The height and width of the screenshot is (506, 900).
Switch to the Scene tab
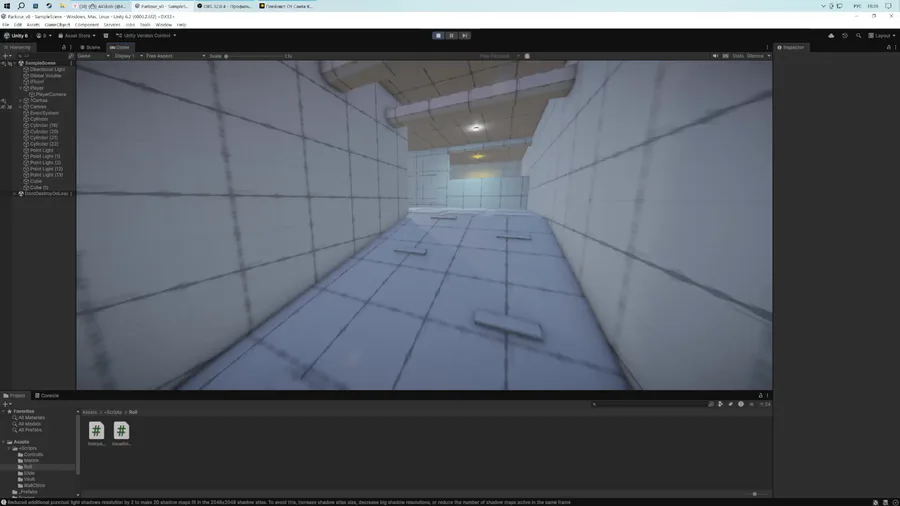90,48
